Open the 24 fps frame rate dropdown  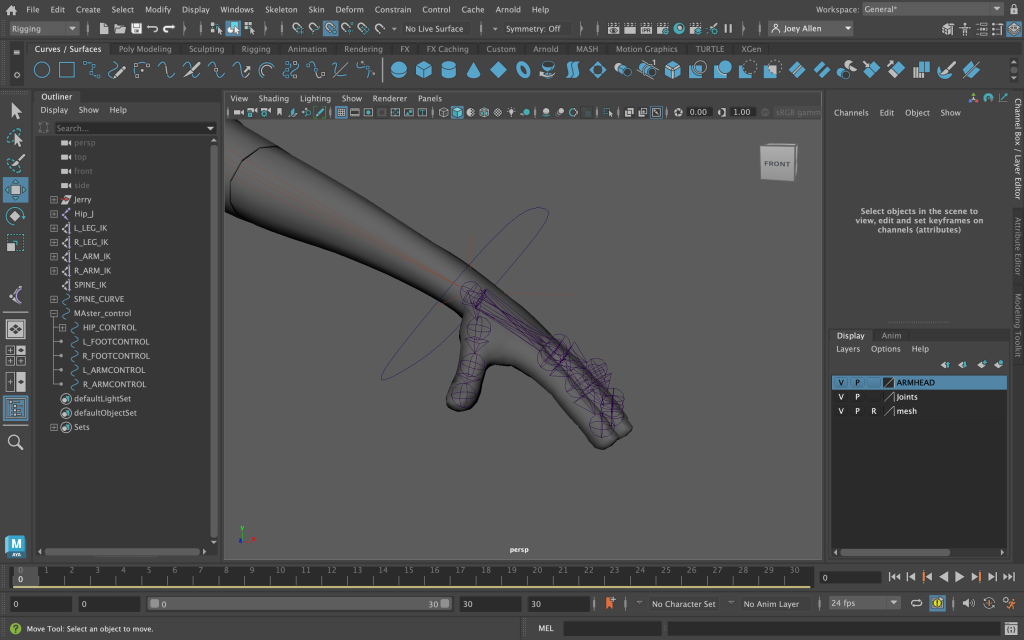[x=864, y=604]
